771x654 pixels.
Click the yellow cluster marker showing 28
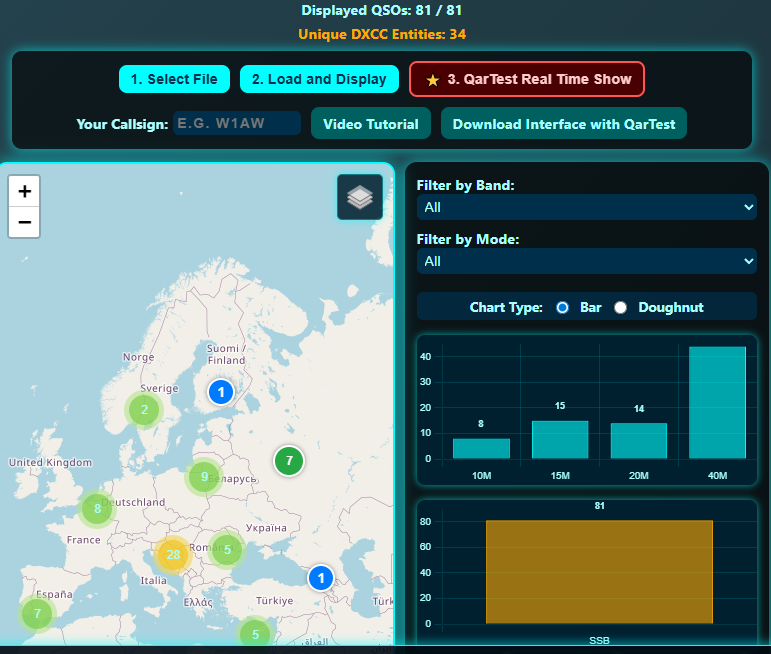coord(173,555)
